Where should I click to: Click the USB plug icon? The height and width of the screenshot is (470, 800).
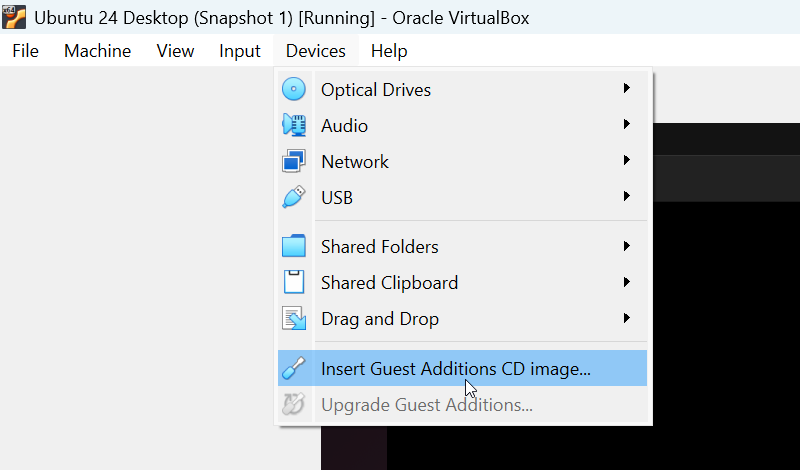tap(294, 197)
